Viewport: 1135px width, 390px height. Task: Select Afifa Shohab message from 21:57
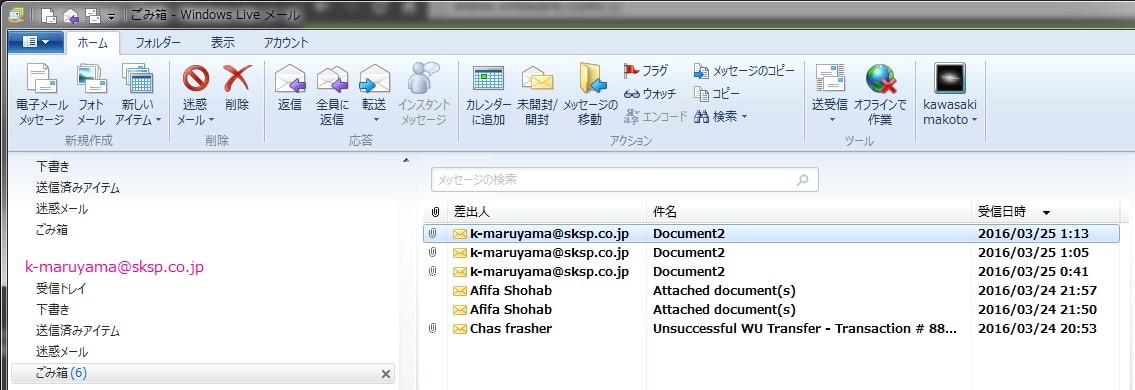coord(772,290)
